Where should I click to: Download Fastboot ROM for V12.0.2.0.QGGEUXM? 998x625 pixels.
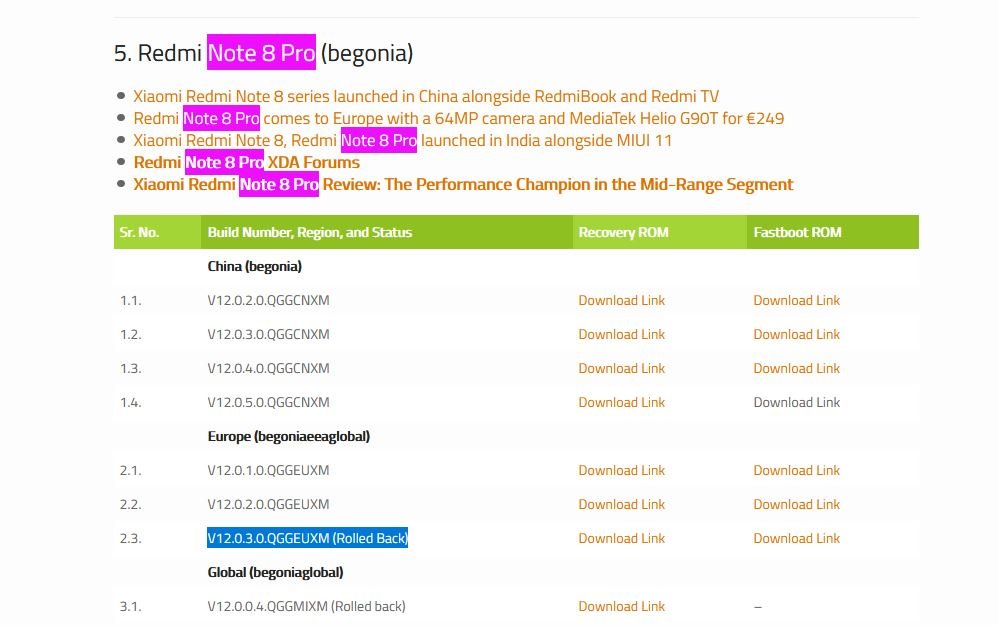click(x=796, y=504)
